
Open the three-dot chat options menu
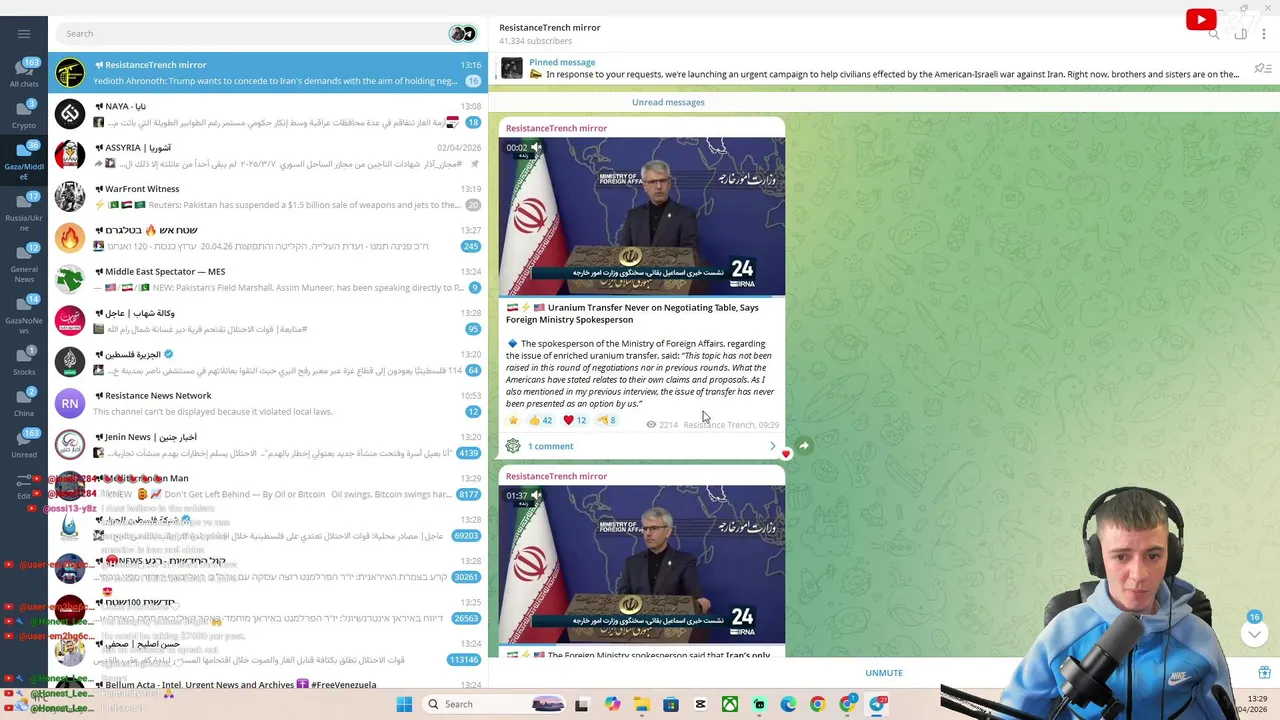click(1264, 34)
